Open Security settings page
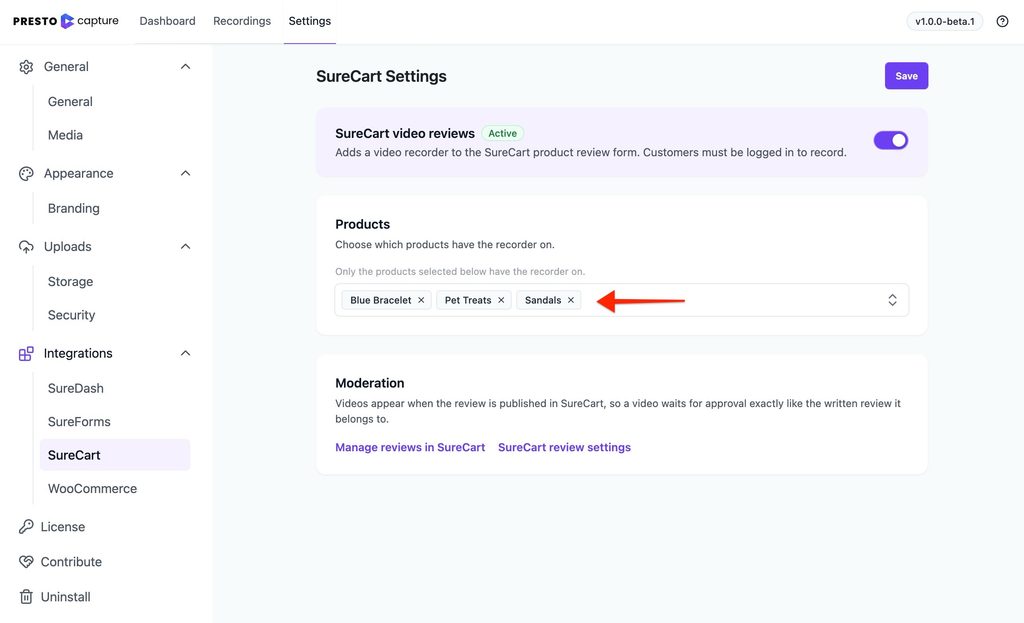 tap(71, 315)
